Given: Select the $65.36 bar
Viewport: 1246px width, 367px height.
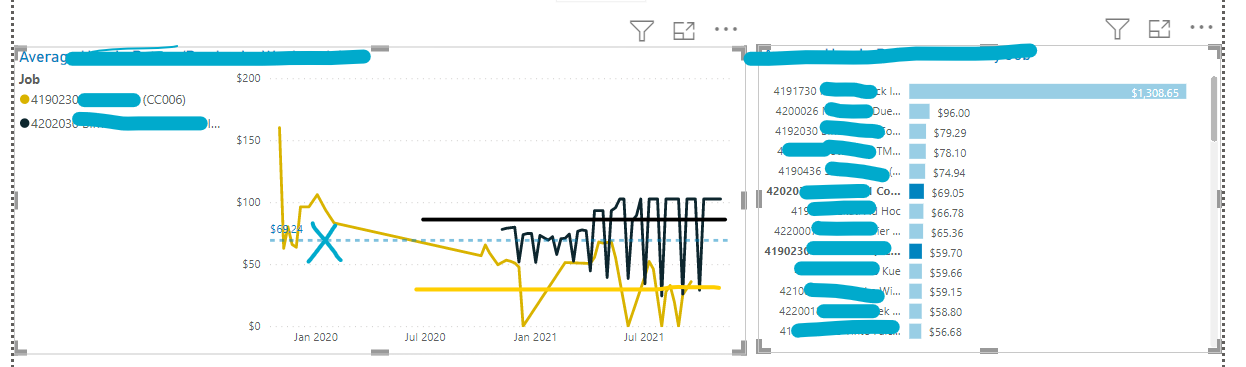Looking at the screenshot, I should point(916,232).
